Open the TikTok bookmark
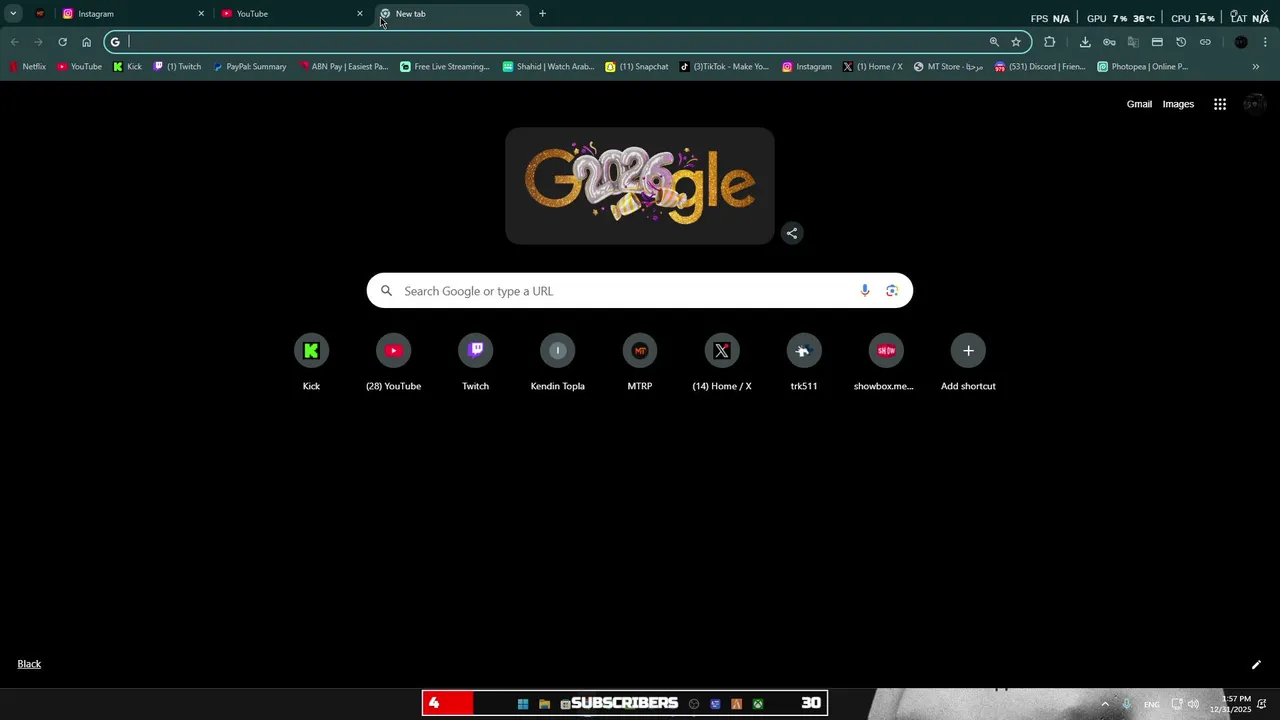The image size is (1280, 720). [x=725, y=67]
